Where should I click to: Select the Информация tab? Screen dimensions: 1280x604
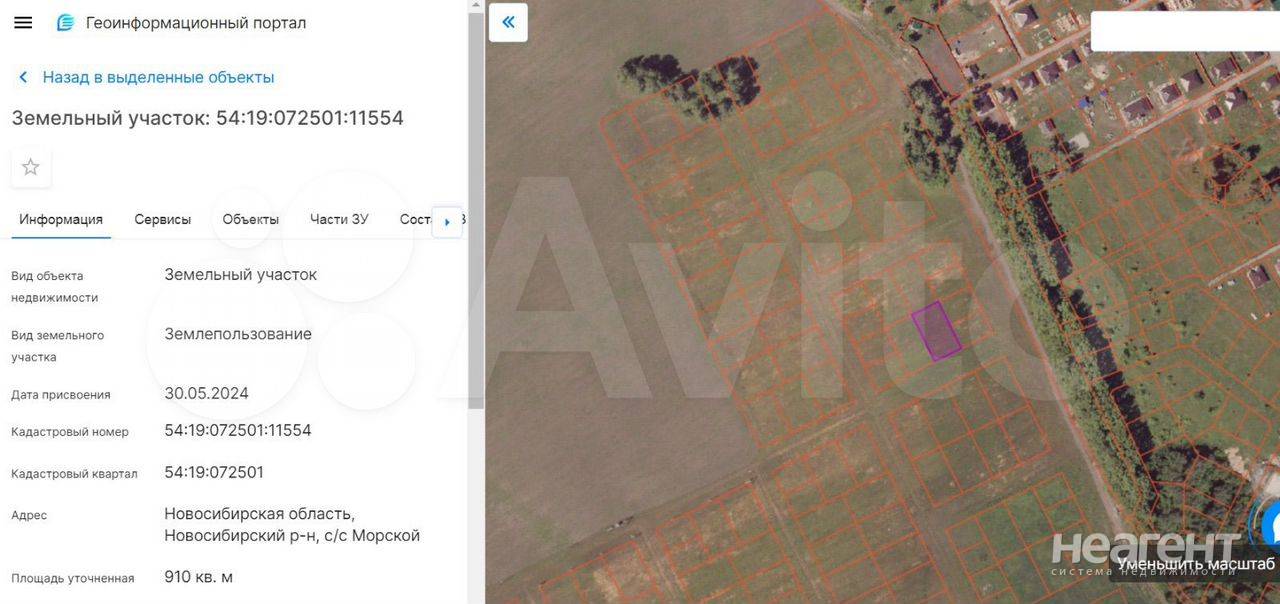pos(61,219)
